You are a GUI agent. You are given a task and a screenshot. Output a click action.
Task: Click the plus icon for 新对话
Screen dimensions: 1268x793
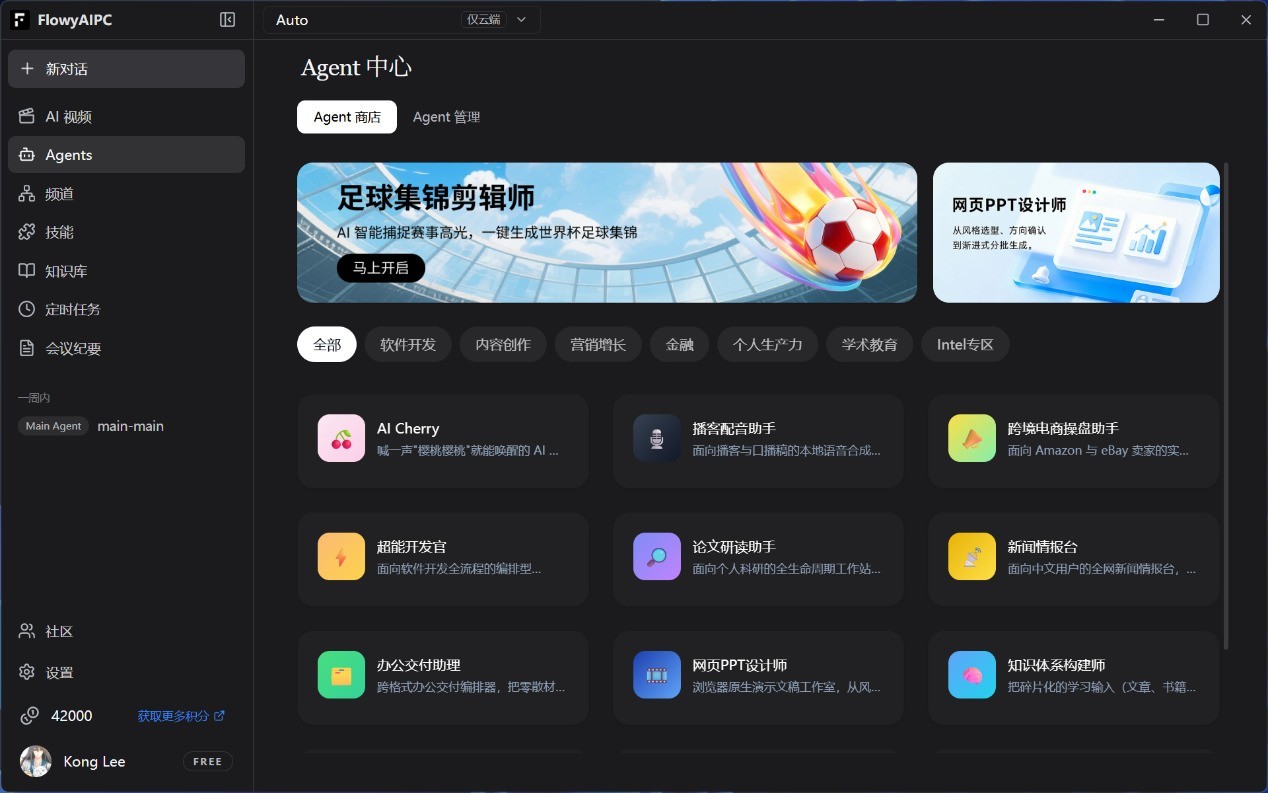(x=27, y=69)
